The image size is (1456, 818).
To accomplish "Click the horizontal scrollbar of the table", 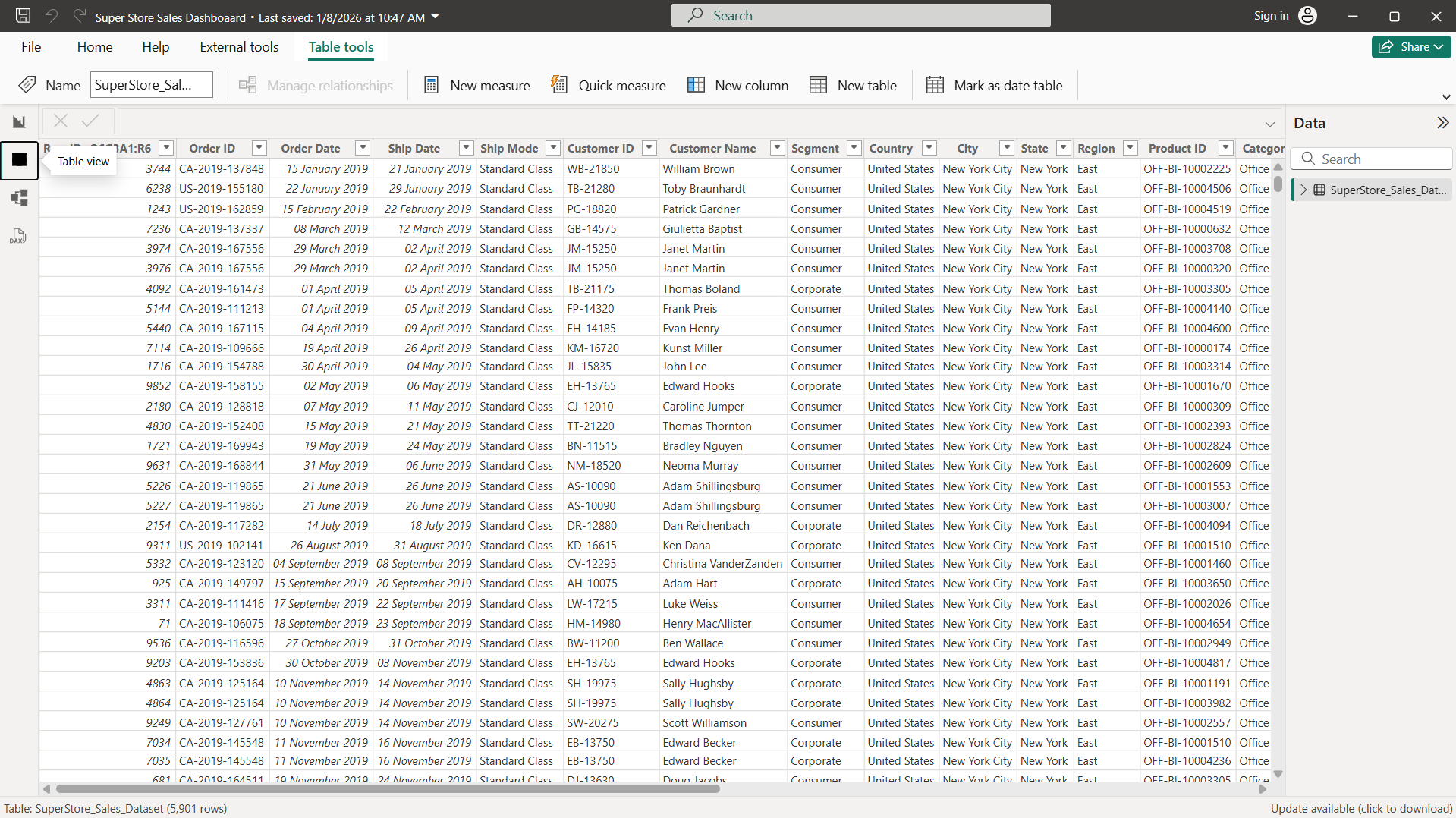I will [387, 789].
